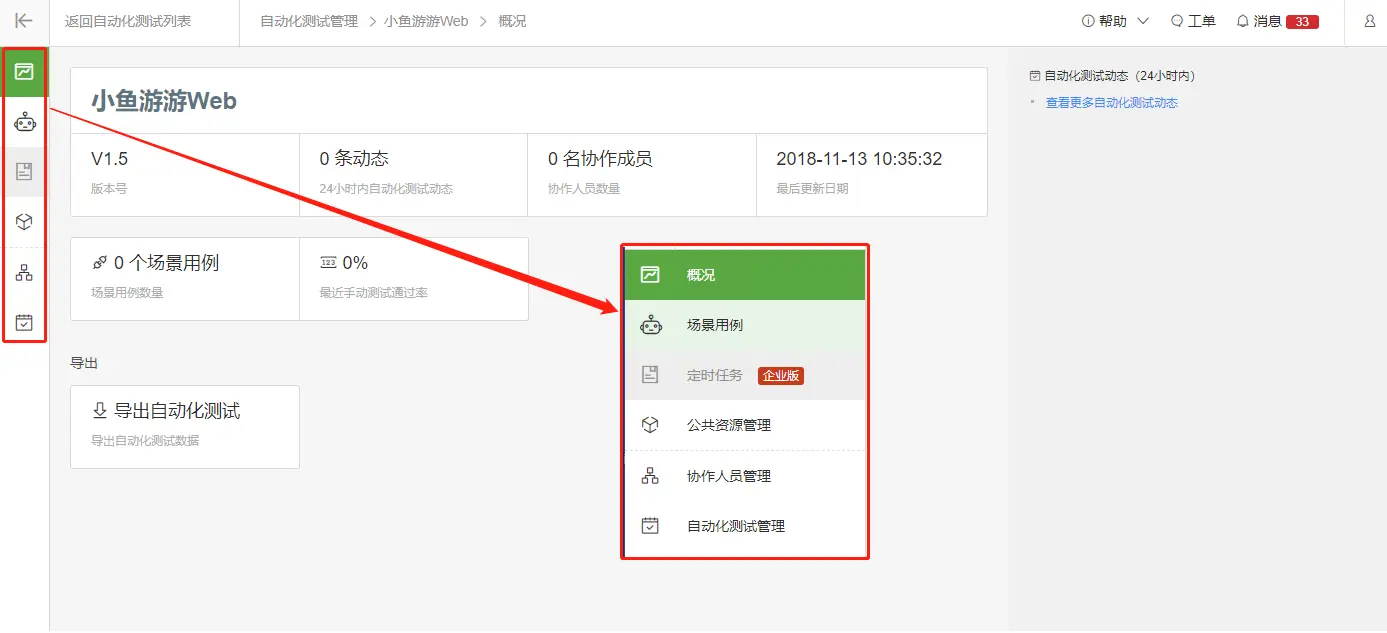The height and width of the screenshot is (633, 1387).
Task: Click the speech bubble icon beside 工单
Action: pyautogui.click(x=1177, y=21)
